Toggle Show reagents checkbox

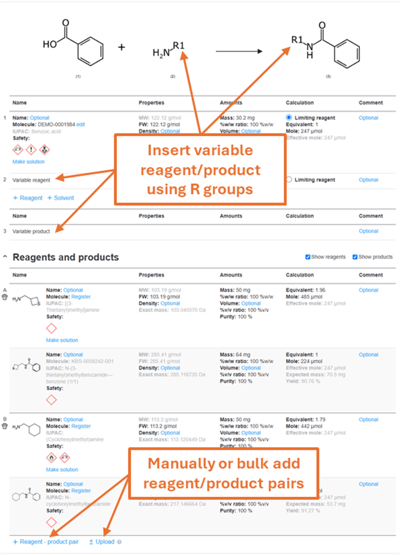click(308, 257)
